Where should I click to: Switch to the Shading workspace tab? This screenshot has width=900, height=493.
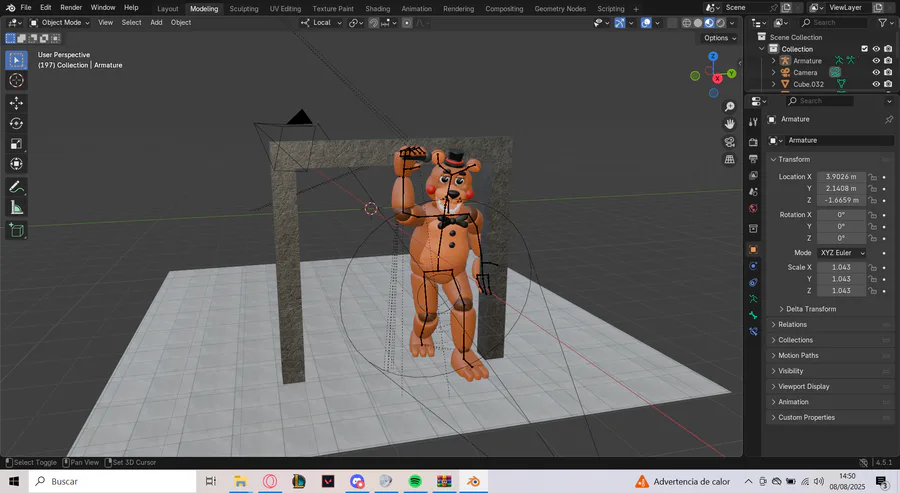pyautogui.click(x=378, y=9)
